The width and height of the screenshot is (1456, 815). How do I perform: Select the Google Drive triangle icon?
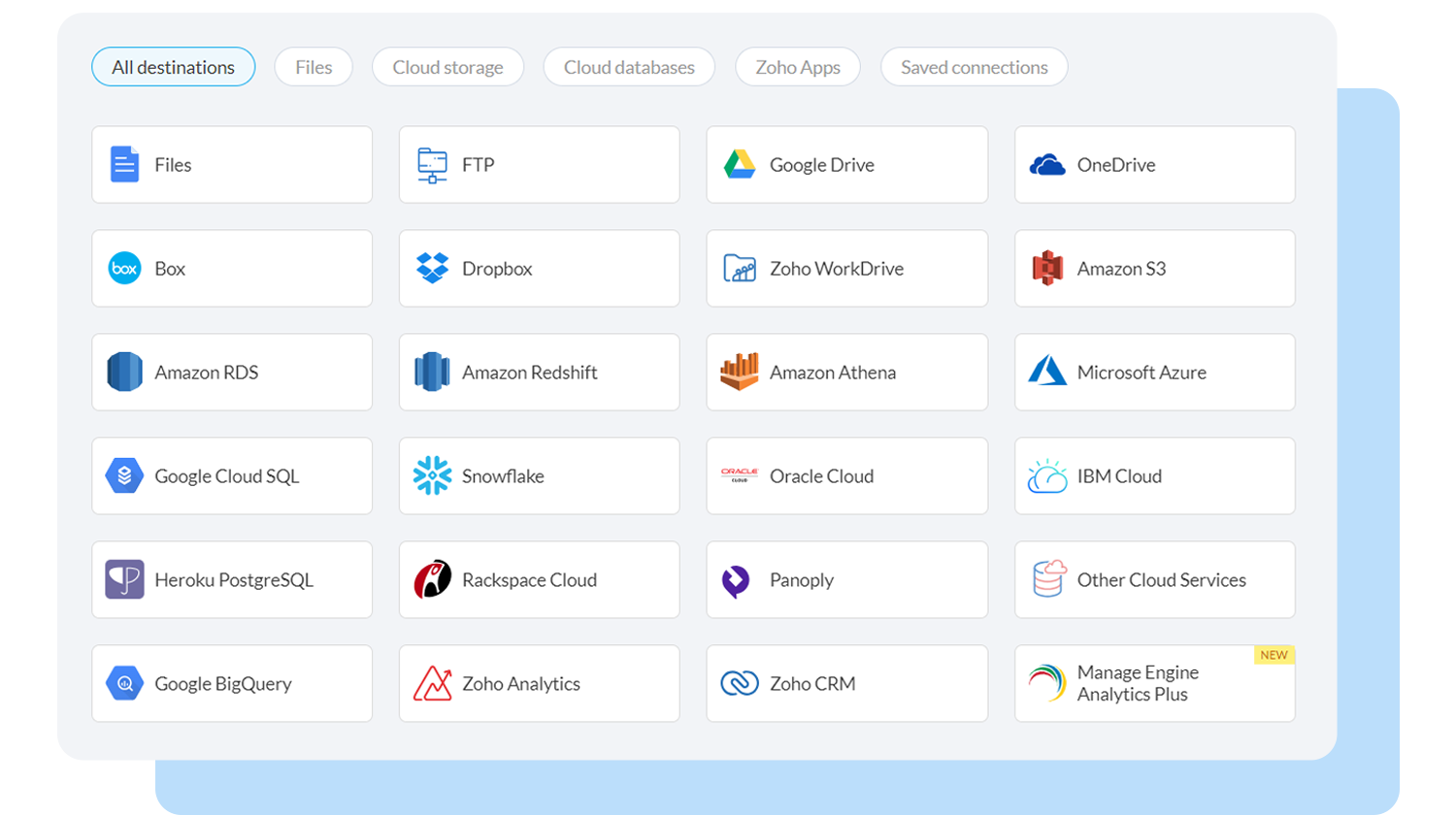tap(740, 165)
